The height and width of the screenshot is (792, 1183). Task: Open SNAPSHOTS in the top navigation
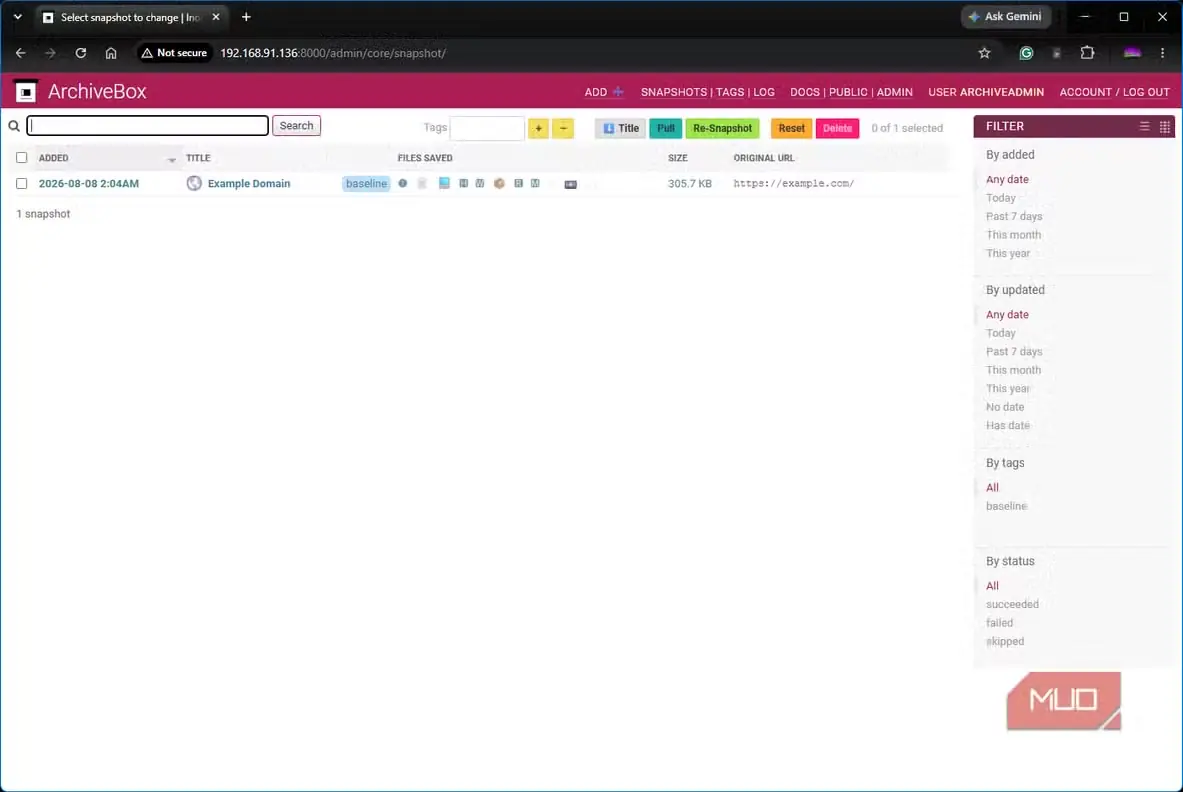tap(674, 92)
